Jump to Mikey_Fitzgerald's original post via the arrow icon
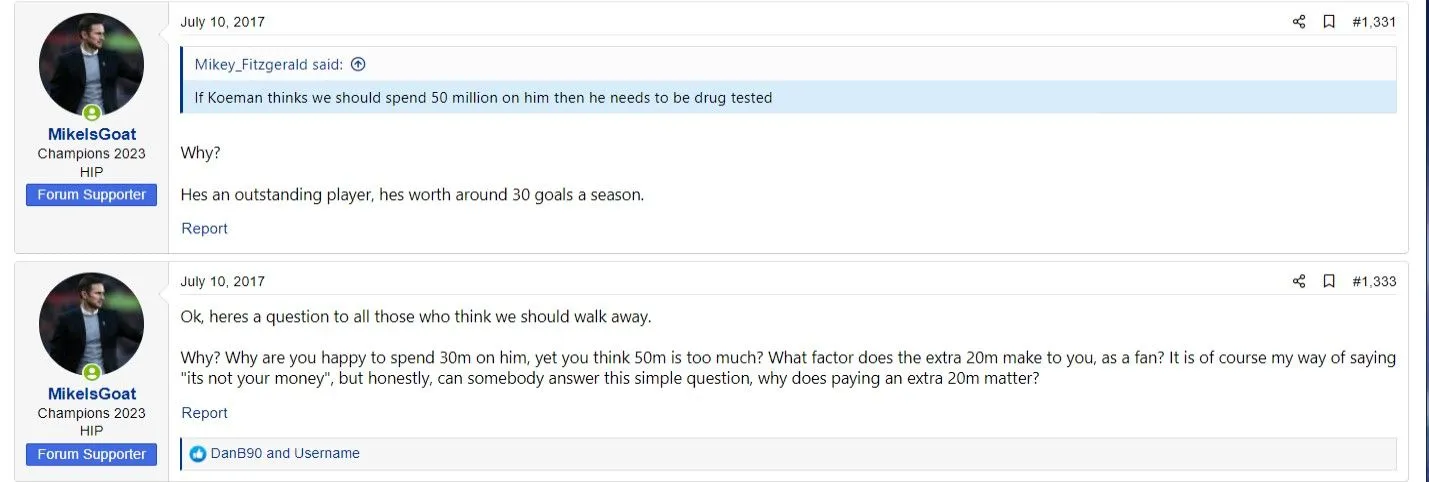1429x482 pixels. (358, 64)
